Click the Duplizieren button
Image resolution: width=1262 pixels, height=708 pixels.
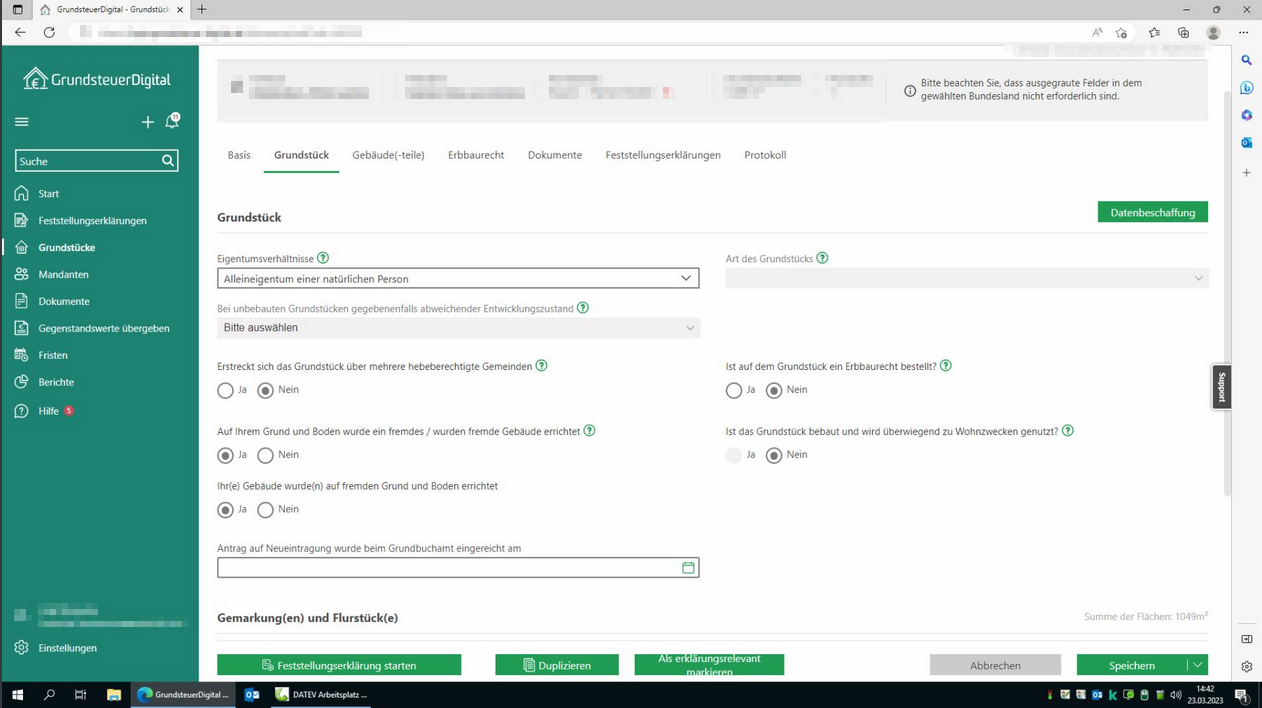(x=557, y=665)
